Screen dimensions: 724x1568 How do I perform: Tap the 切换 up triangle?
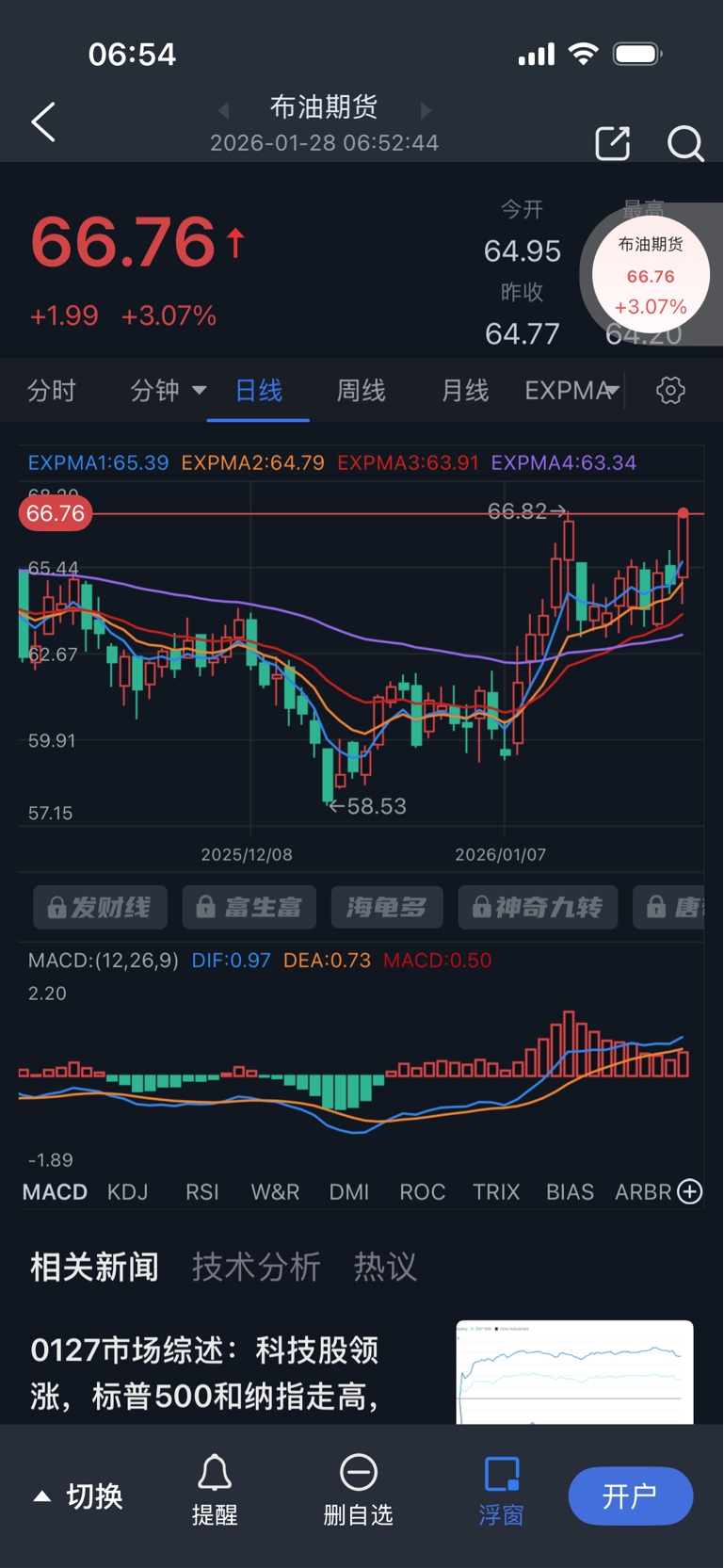coord(42,1495)
